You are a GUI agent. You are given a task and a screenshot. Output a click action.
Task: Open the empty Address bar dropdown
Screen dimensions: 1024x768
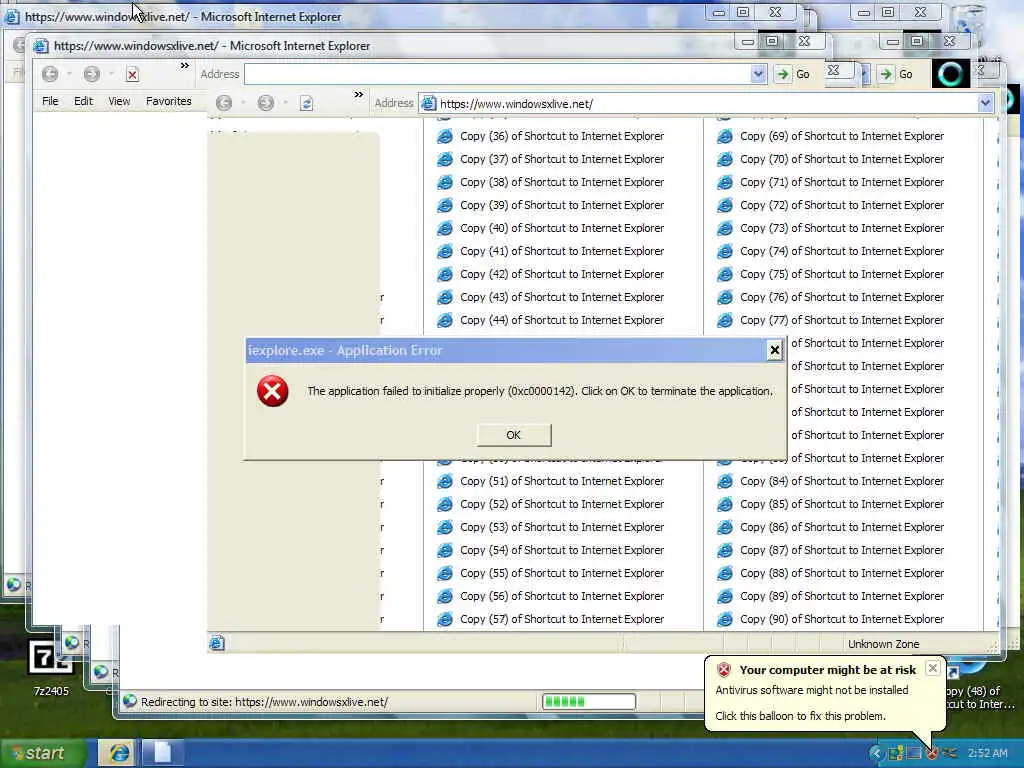tap(758, 74)
